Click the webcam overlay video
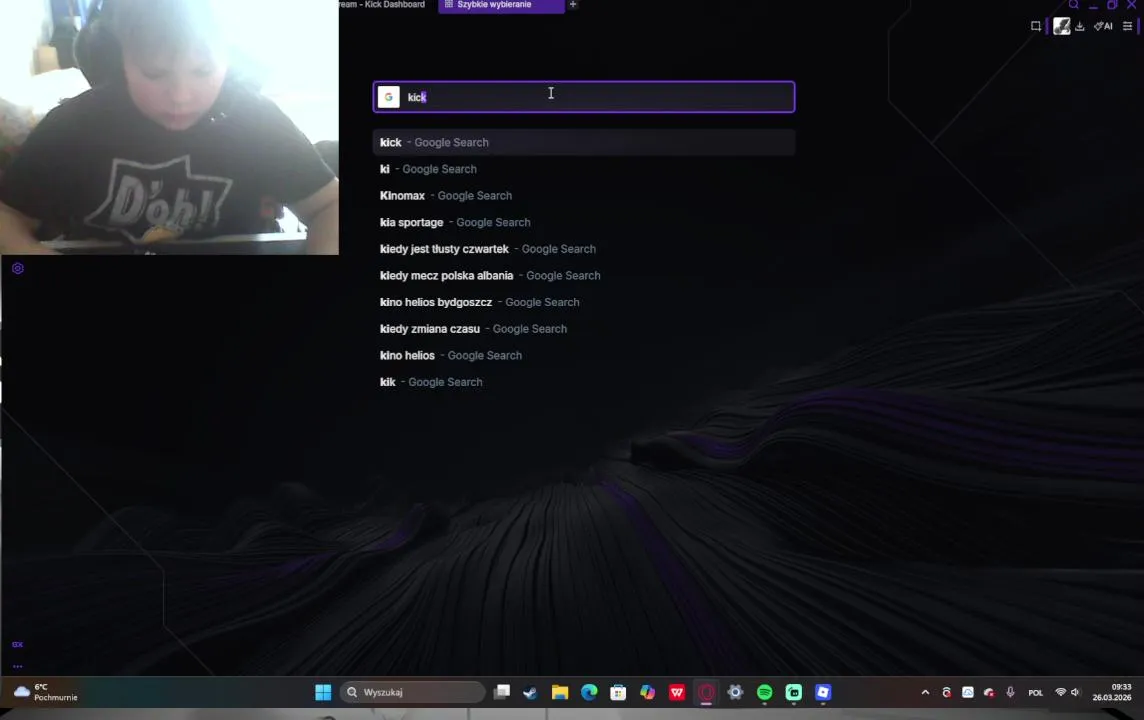 pos(169,127)
